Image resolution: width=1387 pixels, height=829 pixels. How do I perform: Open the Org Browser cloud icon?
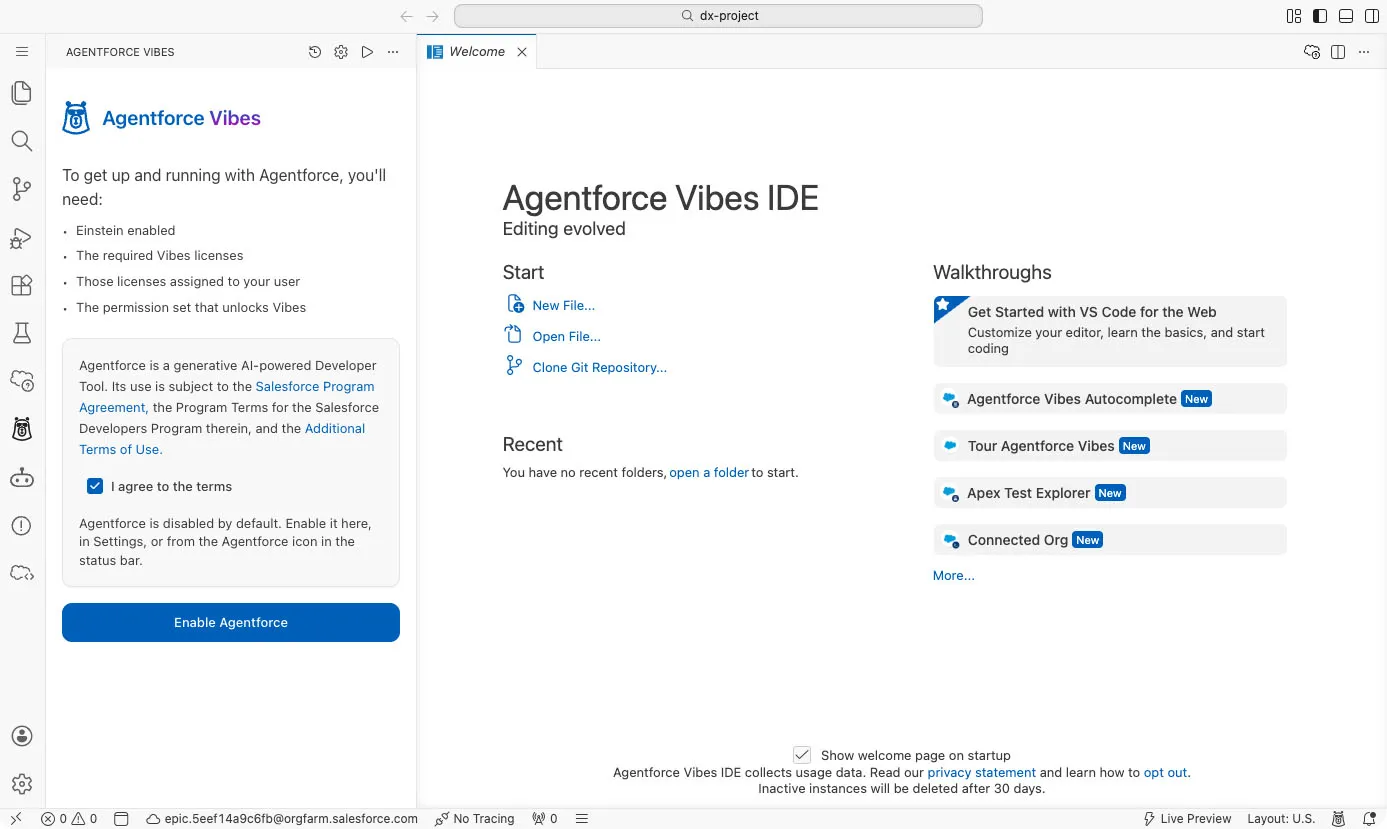point(22,381)
